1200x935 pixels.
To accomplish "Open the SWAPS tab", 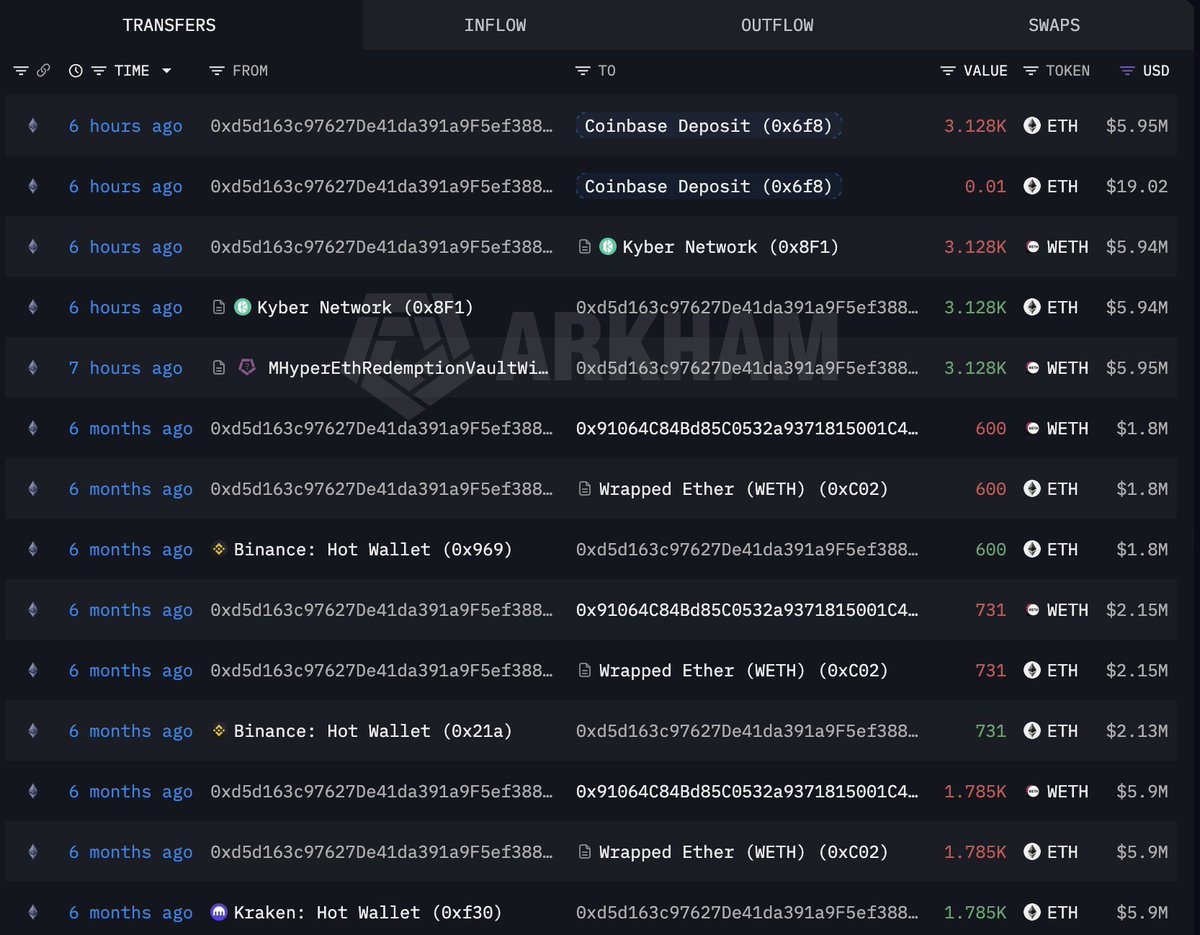I will click(1054, 25).
